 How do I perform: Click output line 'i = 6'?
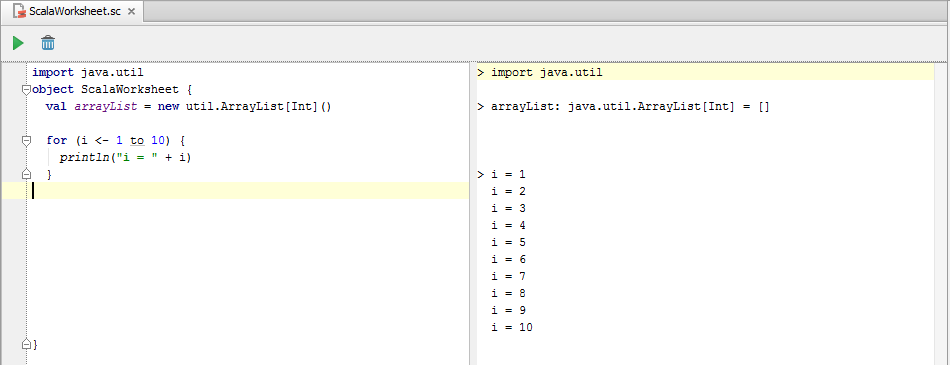tap(508, 260)
